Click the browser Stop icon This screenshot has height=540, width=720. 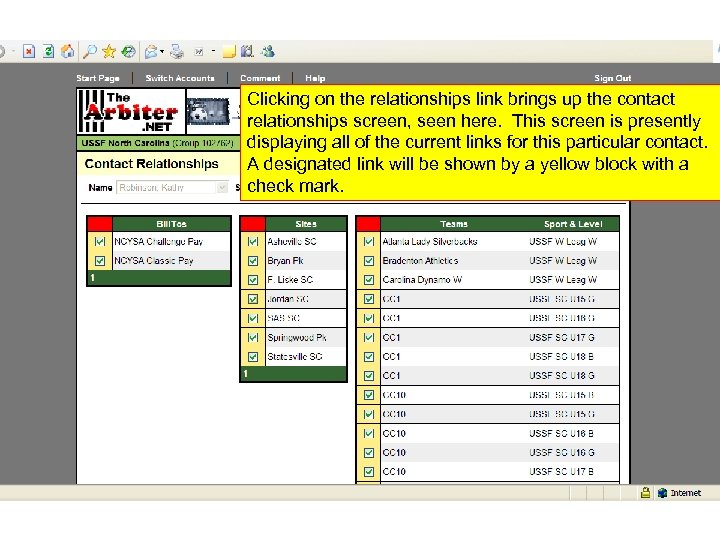point(29,51)
